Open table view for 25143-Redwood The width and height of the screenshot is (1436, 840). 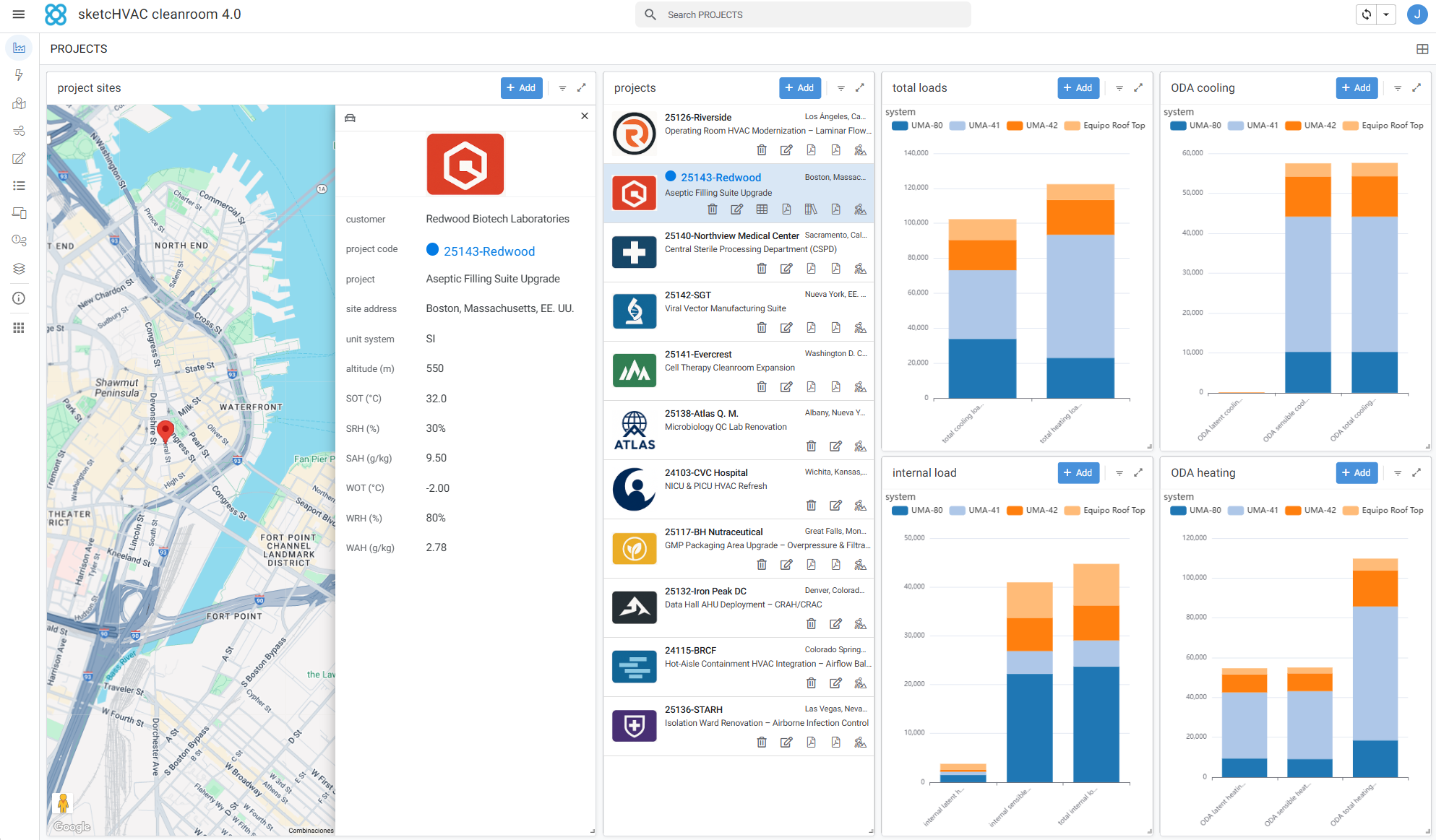pyautogui.click(x=762, y=209)
